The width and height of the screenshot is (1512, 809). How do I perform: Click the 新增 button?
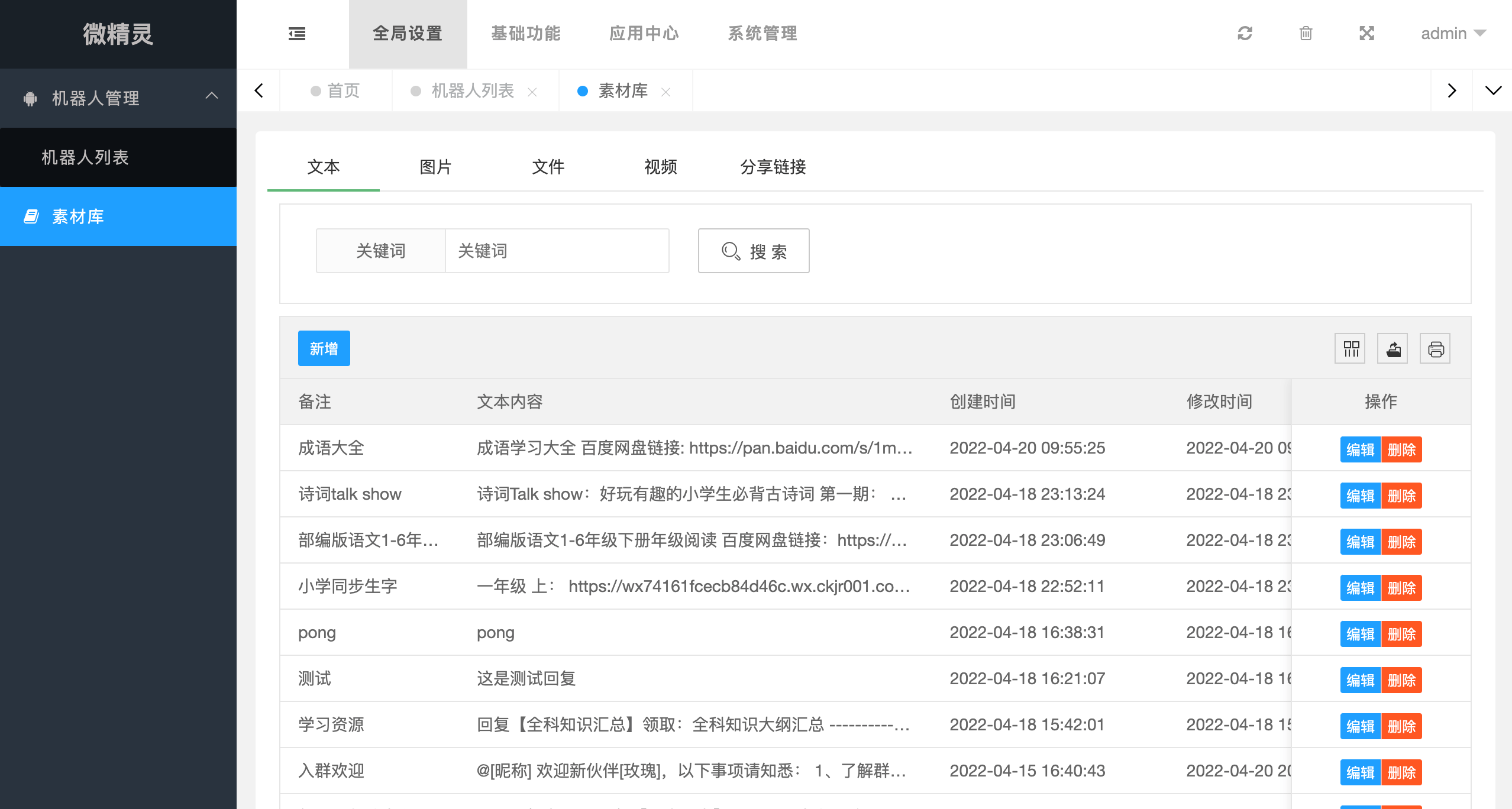(x=324, y=349)
